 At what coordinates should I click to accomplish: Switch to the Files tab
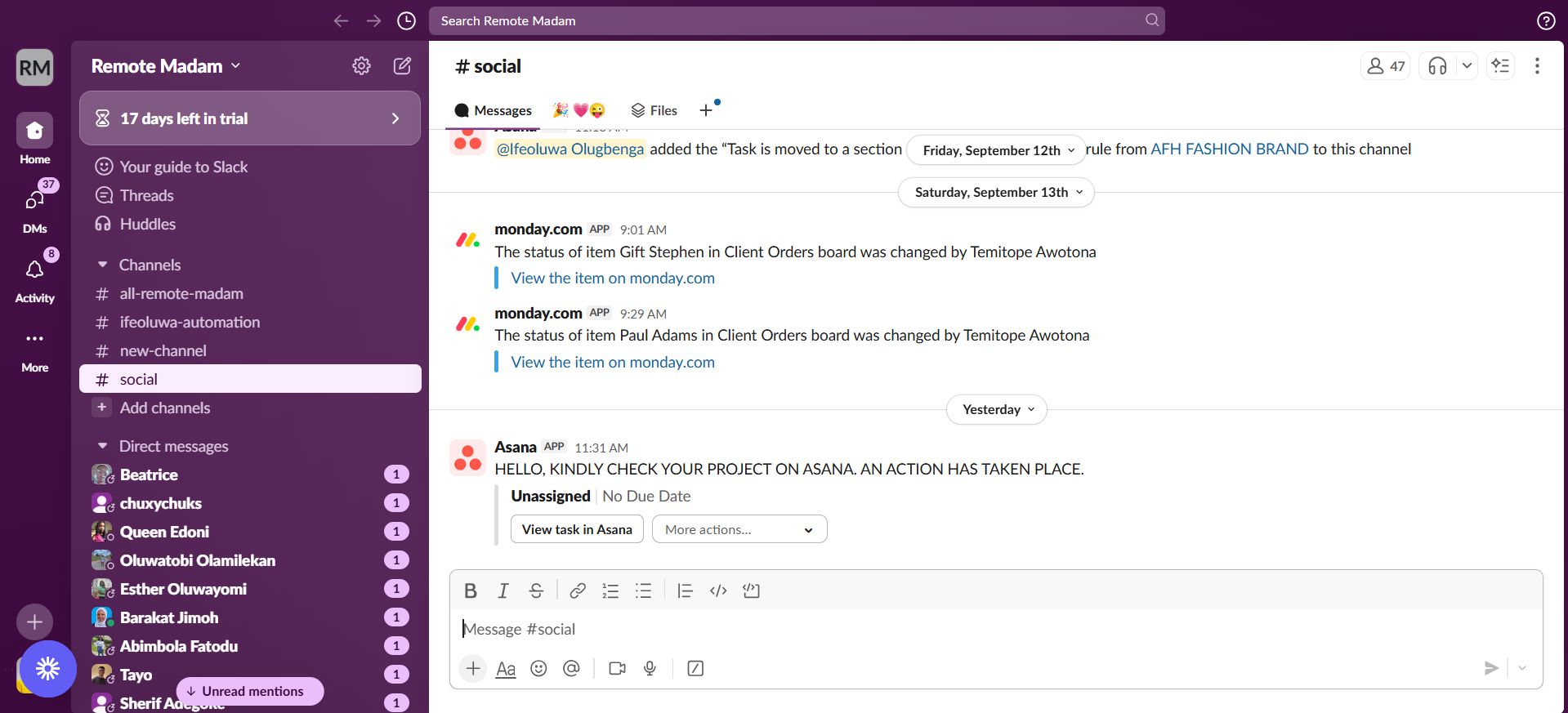[x=654, y=110]
